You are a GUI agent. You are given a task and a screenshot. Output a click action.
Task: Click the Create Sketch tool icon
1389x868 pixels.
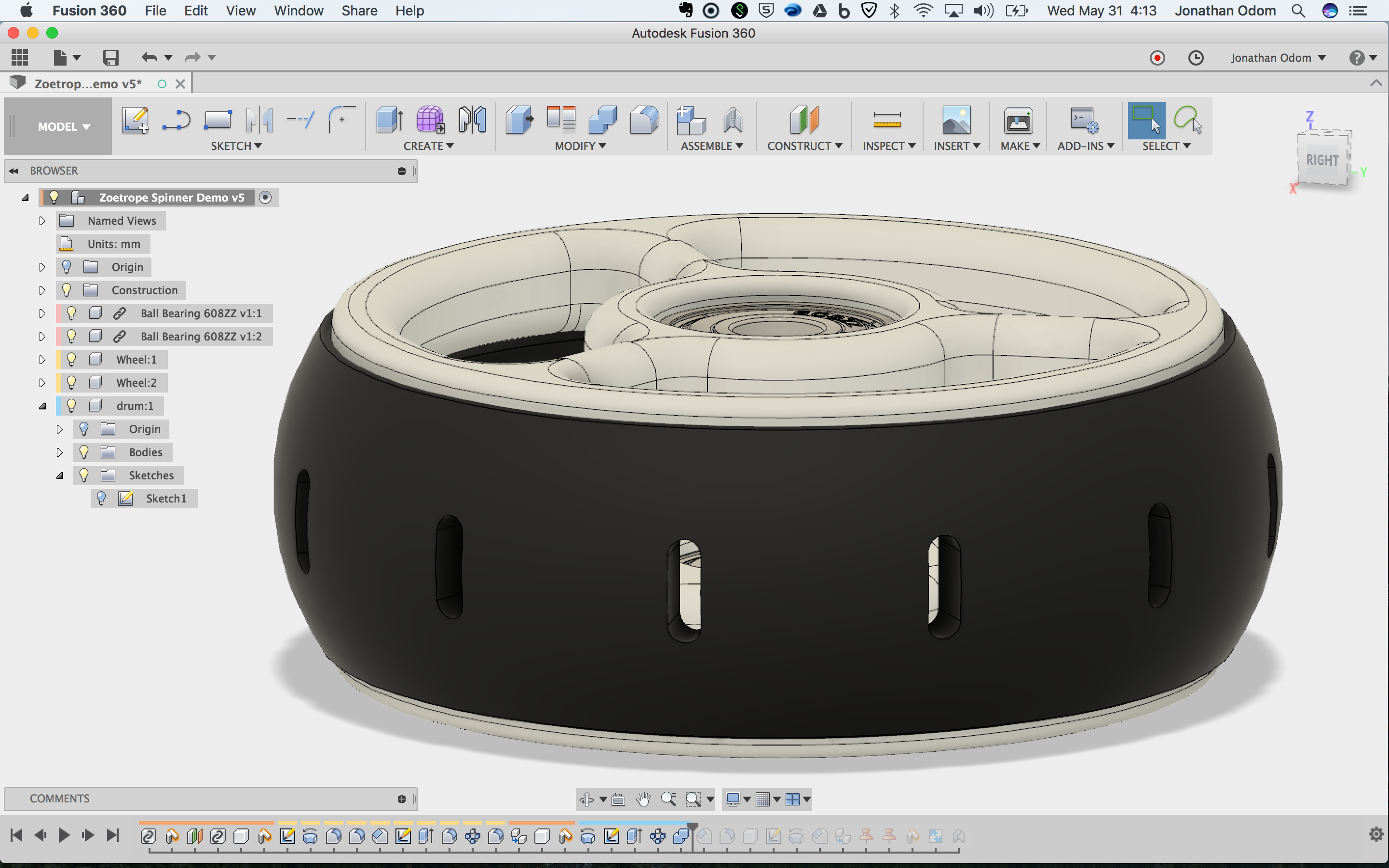pyautogui.click(x=135, y=120)
